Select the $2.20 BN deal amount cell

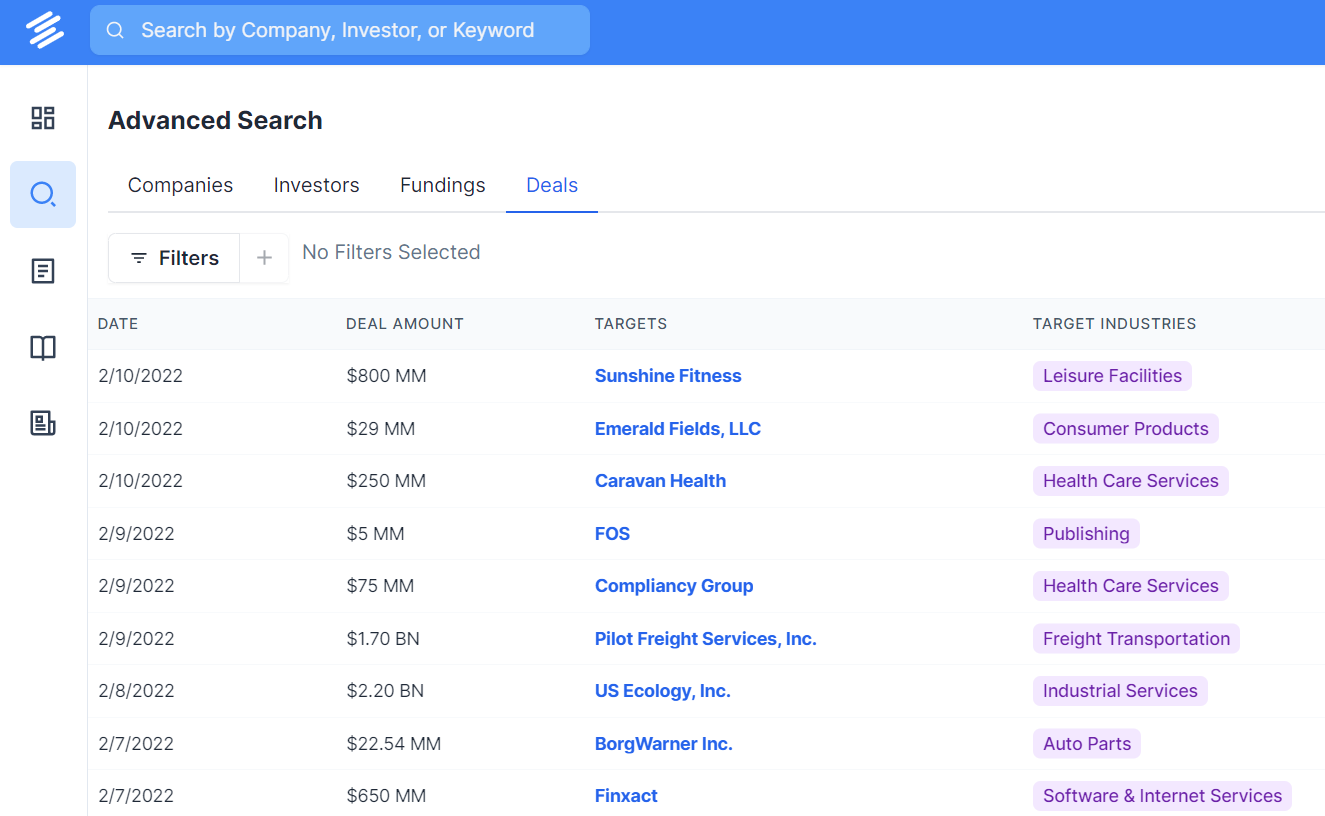[385, 691]
